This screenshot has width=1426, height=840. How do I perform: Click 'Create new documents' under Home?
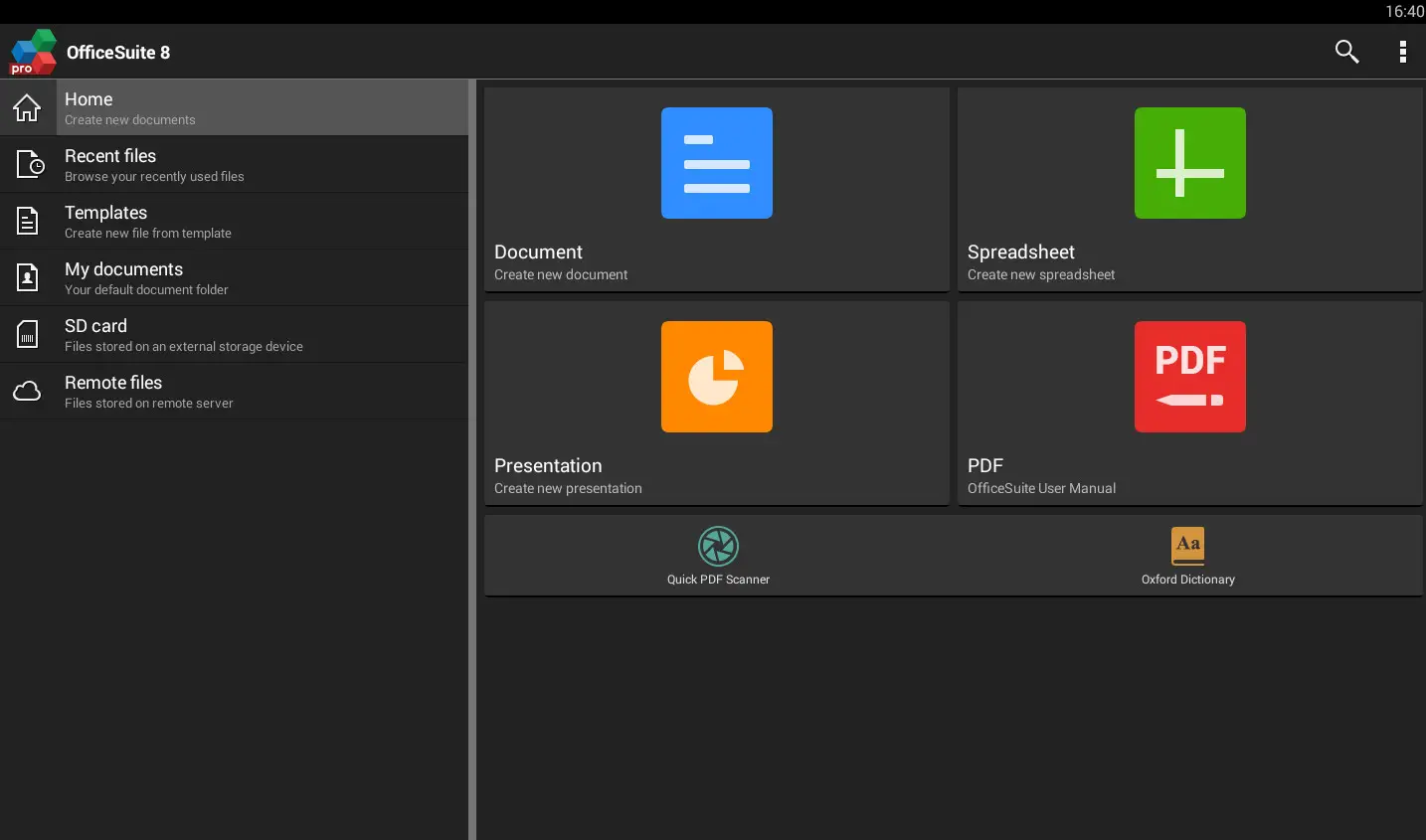point(130,120)
